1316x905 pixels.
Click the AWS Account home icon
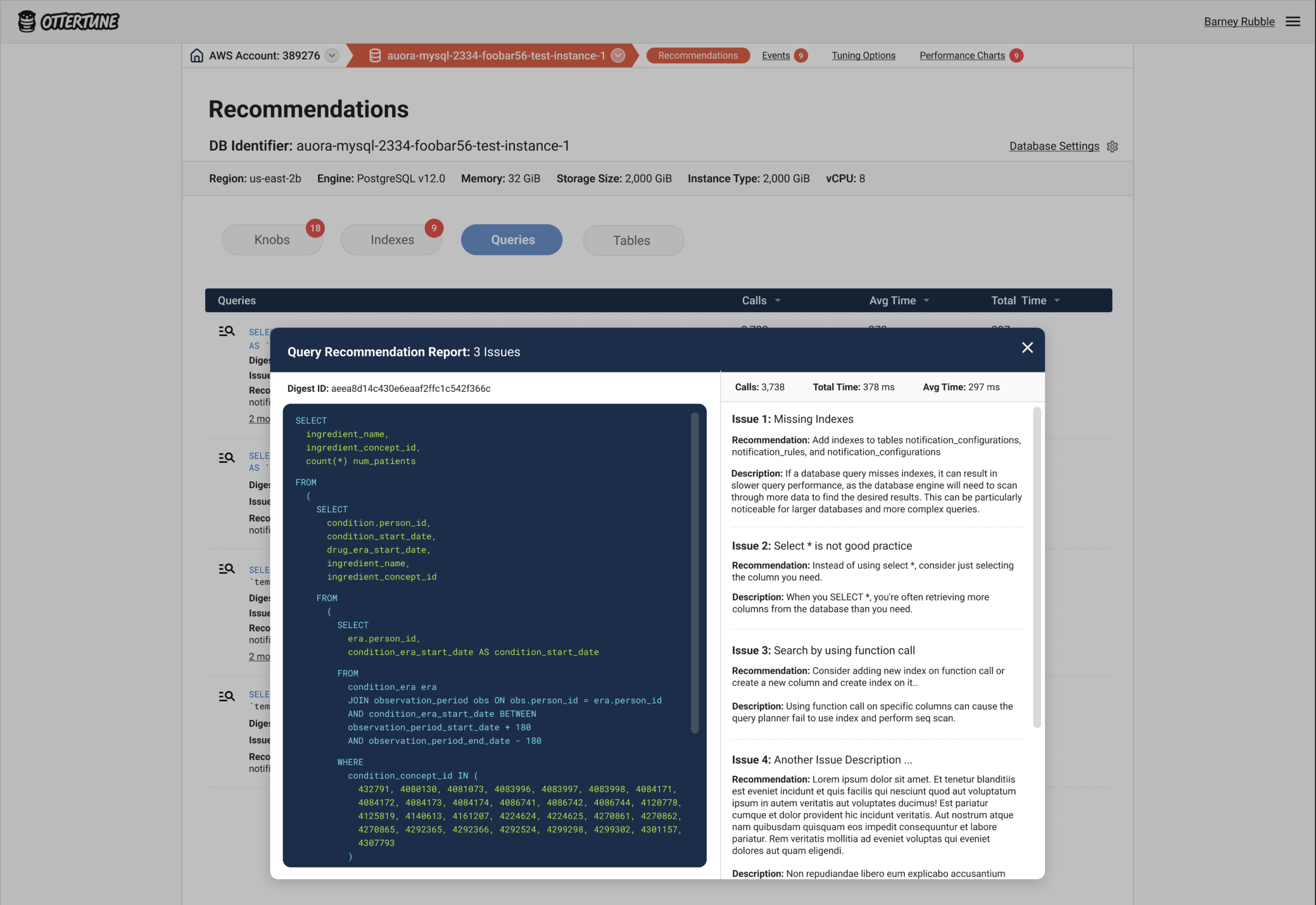click(197, 56)
